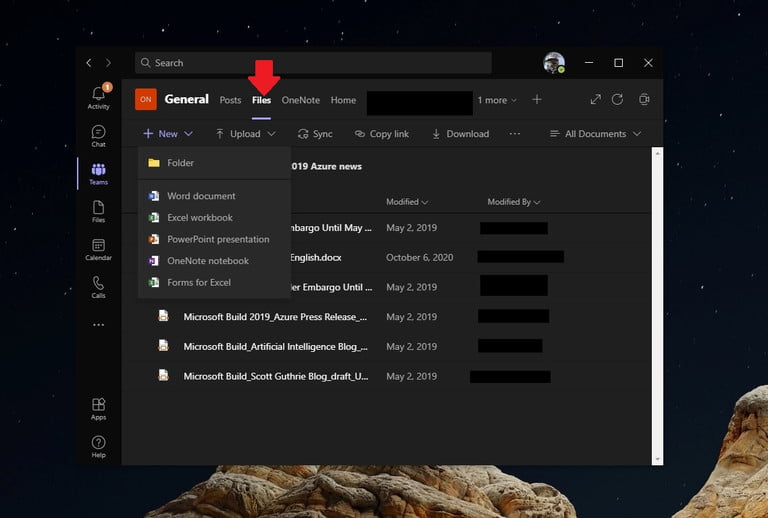The image size is (768, 518).
Task: Create a new OneNote notebook
Action: pos(215,260)
